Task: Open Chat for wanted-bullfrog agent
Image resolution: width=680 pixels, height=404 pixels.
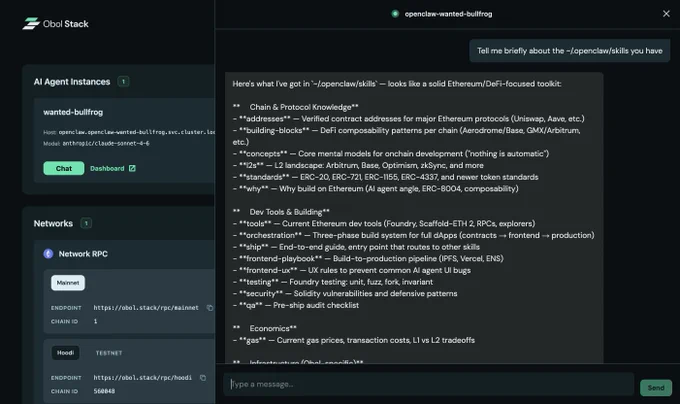Action: [64, 168]
